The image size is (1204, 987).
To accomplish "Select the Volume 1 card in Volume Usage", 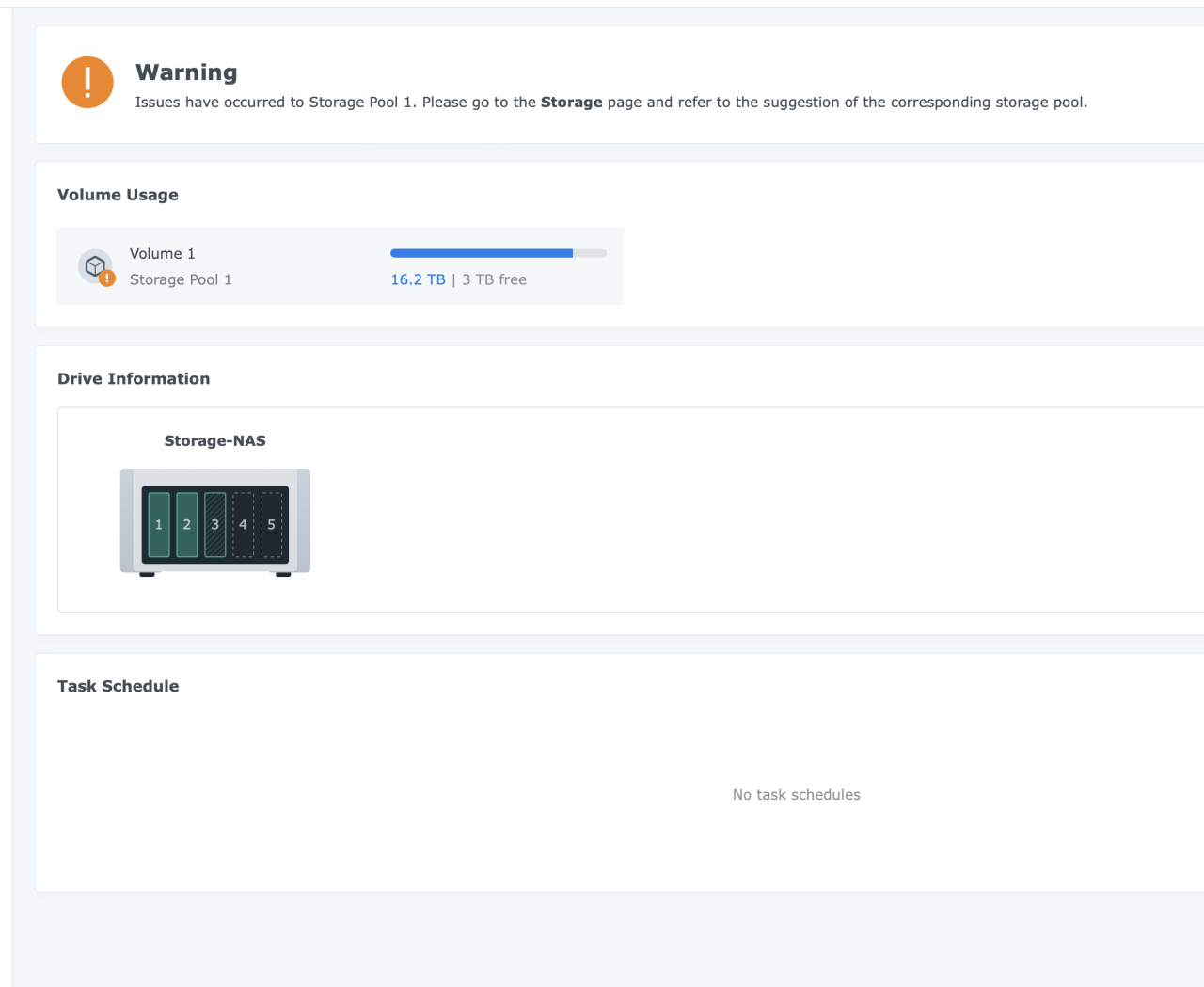I will coord(340,265).
